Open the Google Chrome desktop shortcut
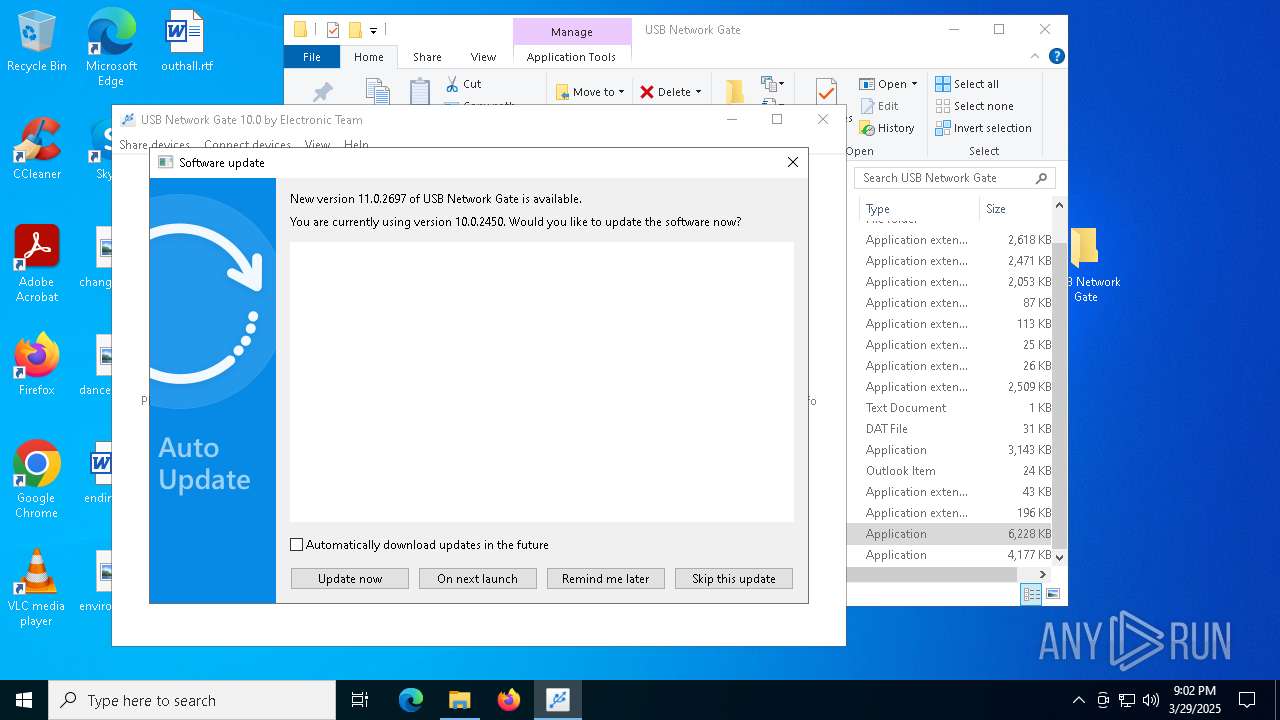Screen dimensions: 1280x720 pyautogui.click(x=37, y=479)
